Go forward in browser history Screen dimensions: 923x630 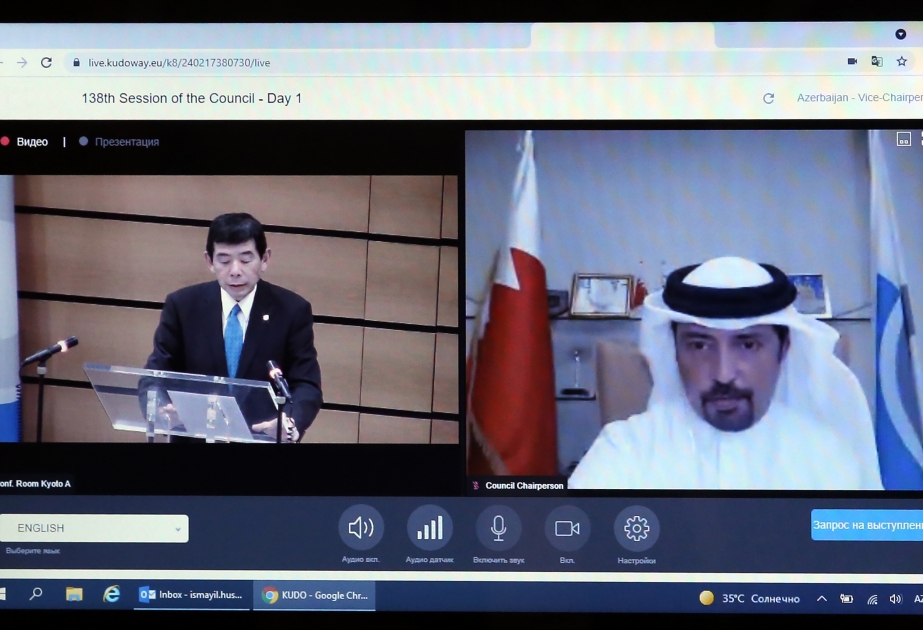(22, 62)
